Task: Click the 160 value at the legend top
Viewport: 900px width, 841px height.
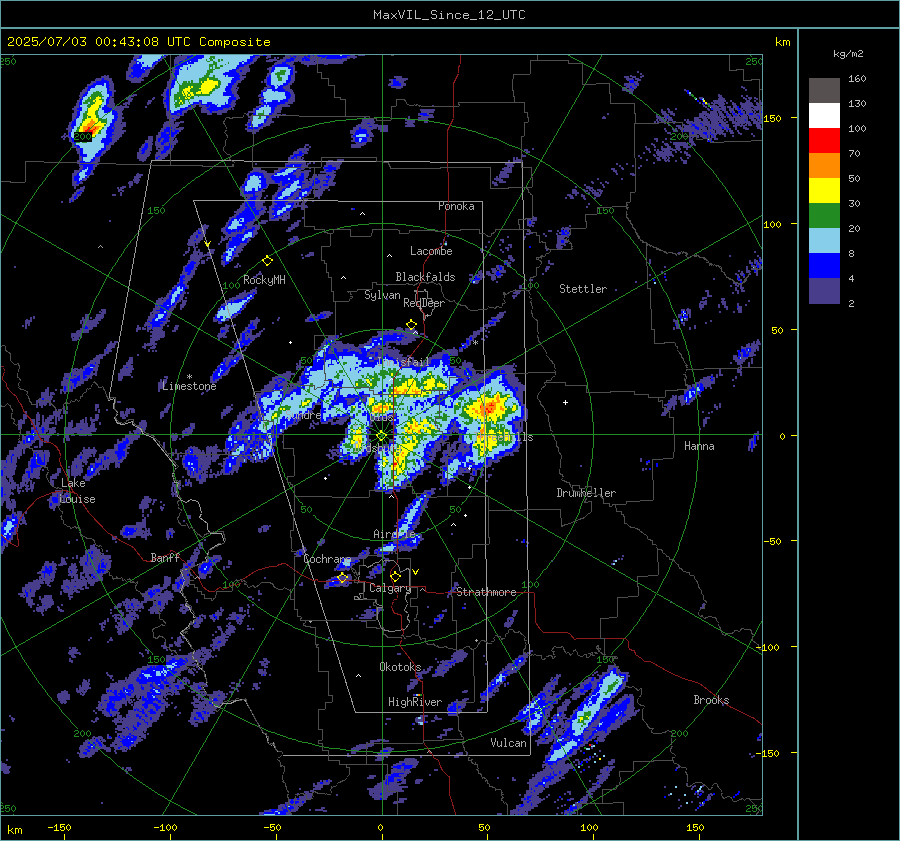Action: (857, 79)
